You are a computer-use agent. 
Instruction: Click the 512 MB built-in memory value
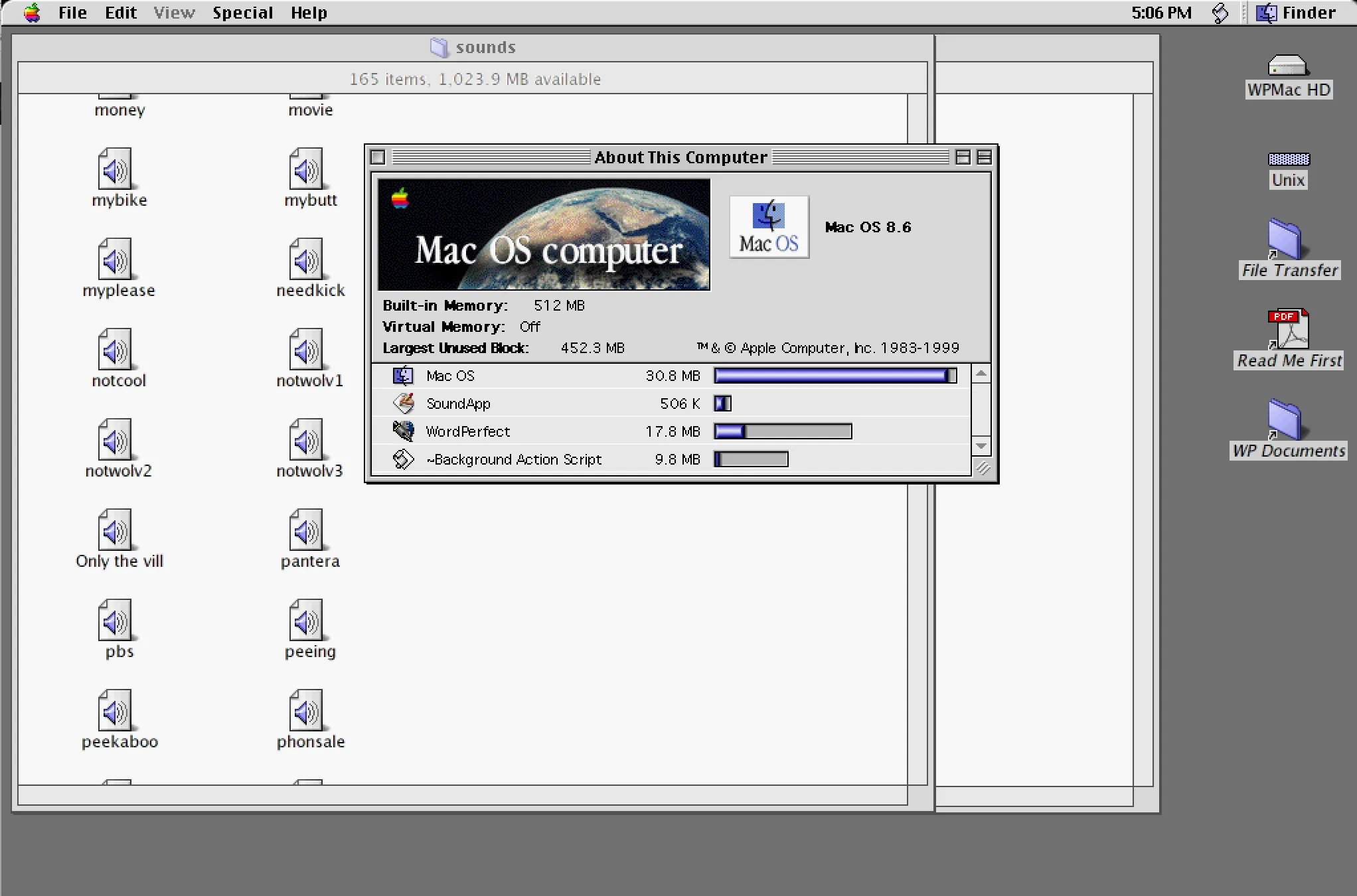[559, 305]
